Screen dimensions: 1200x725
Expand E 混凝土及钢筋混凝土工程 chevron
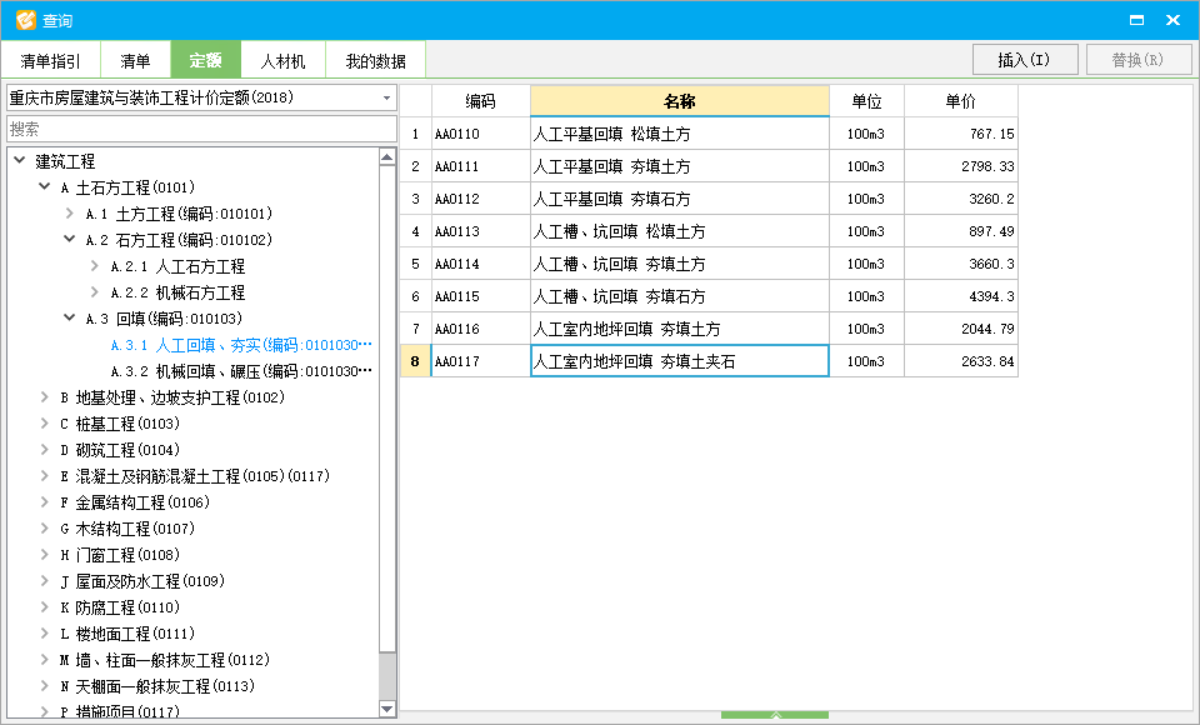tap(44, 476)
